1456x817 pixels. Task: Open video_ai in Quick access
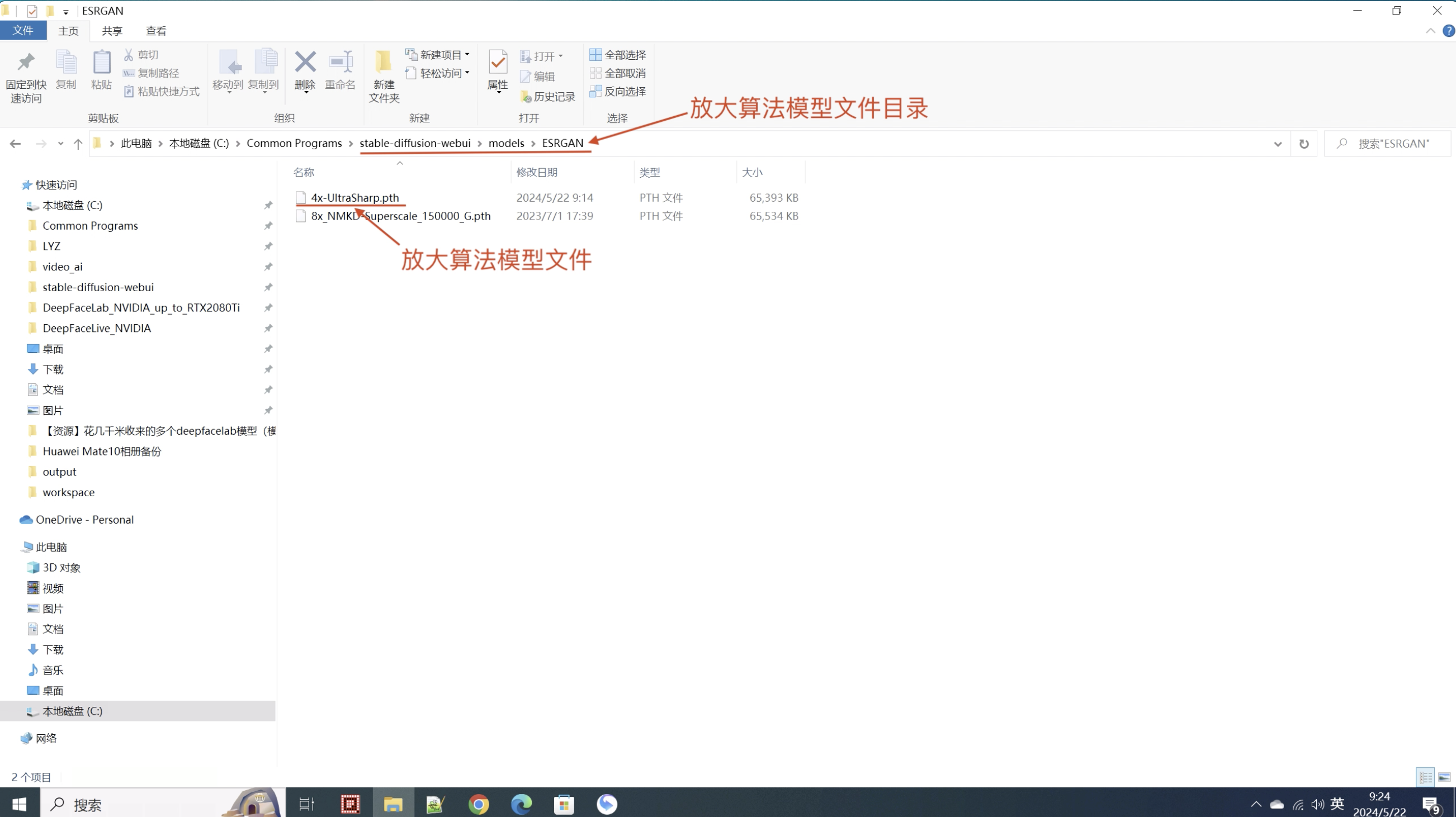click(62, 267)
